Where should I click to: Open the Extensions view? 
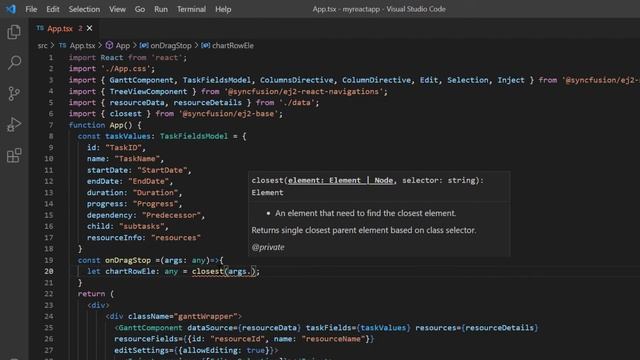[14, 156]
